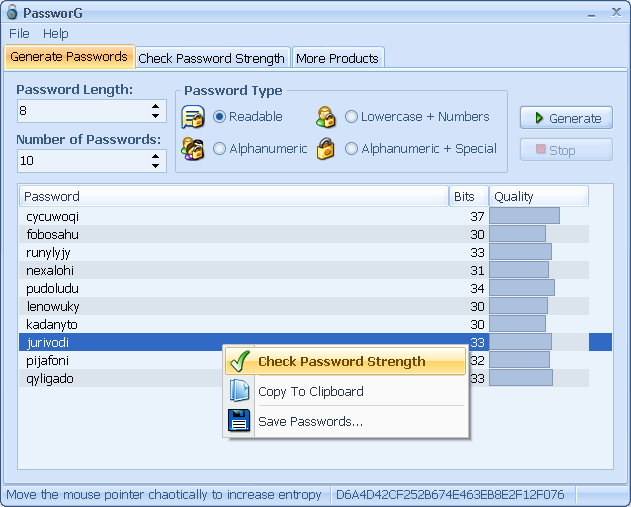This screenshot has height=507, width=631.
Task: Click the Alphanumeric password type icon
Action: click(x=193, y=149)
